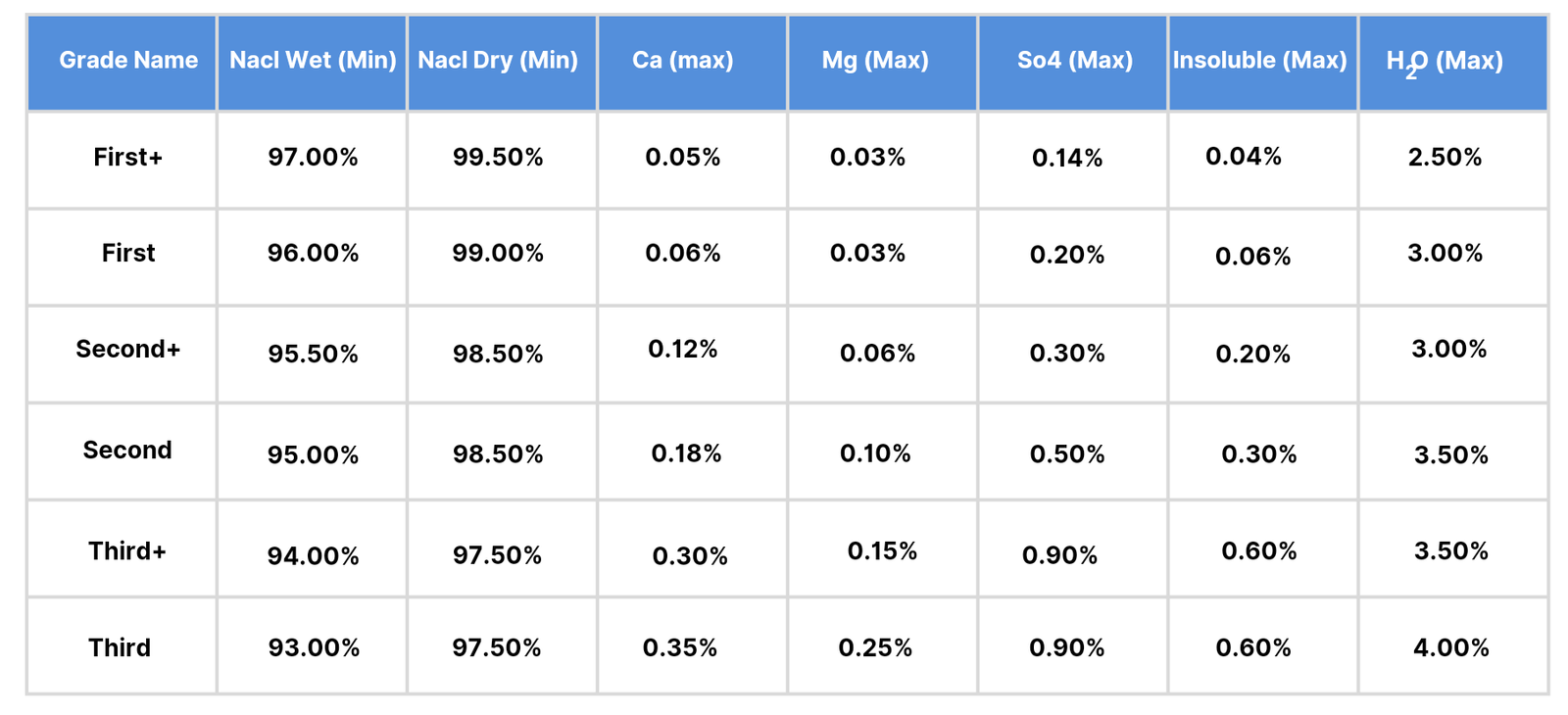Select the 0.04% Insoluble value
Viewport: 1568px width, 715px height.
1244,157
